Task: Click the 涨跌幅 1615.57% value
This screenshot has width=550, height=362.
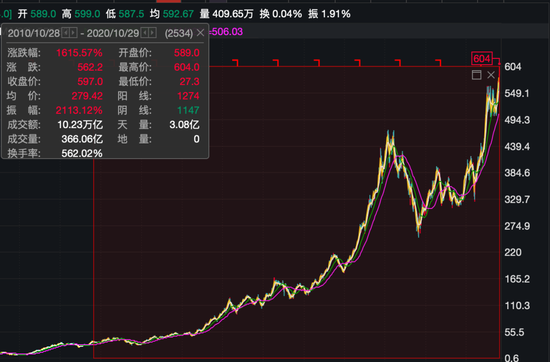Action: (79, 53)
